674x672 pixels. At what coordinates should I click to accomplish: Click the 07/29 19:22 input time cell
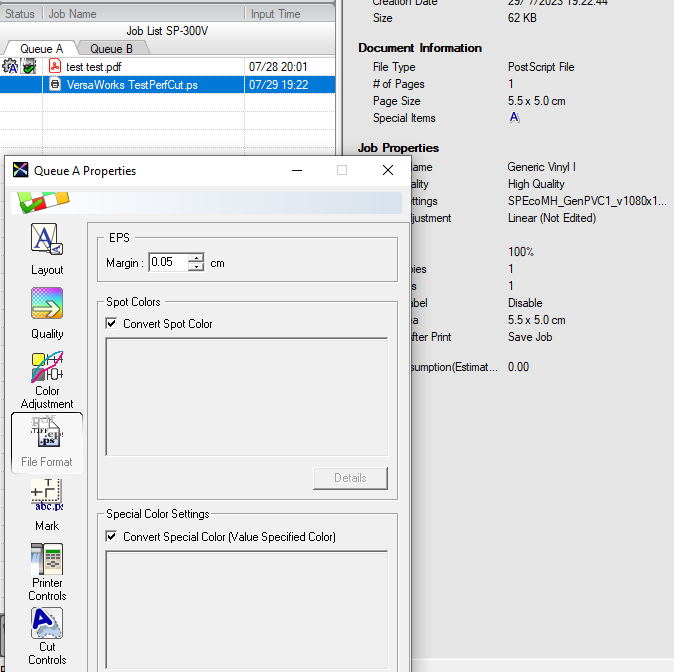coord(279,85)
